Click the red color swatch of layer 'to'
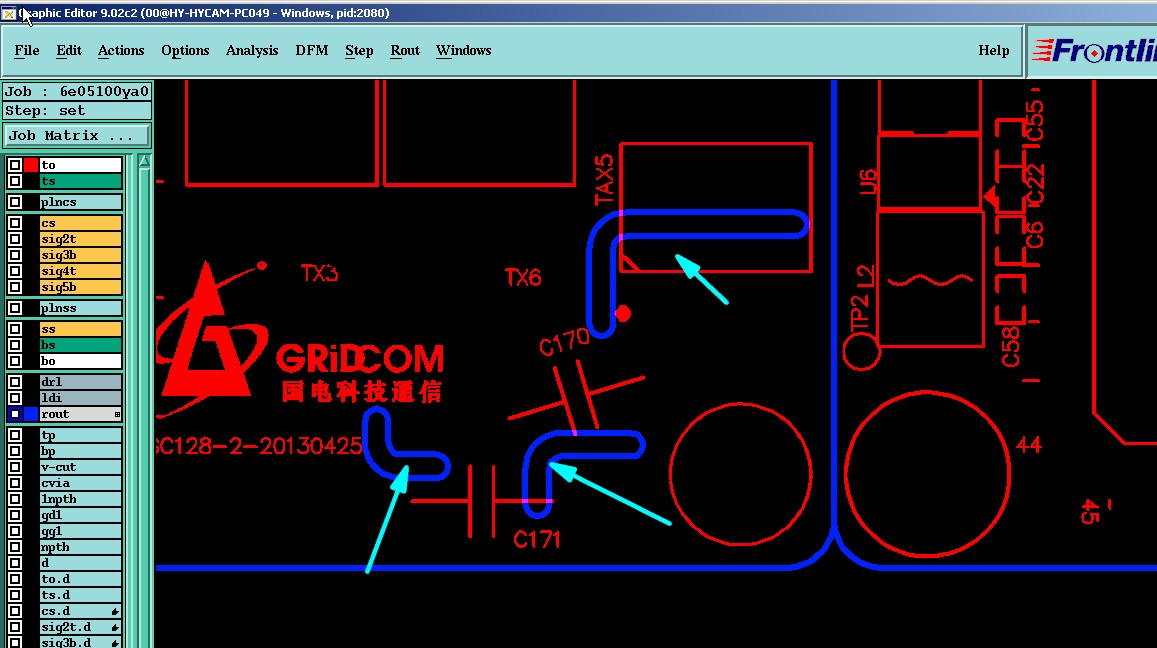Image resolution: width=1157 pixels, height=648 pixels. [x=30, y=165]
